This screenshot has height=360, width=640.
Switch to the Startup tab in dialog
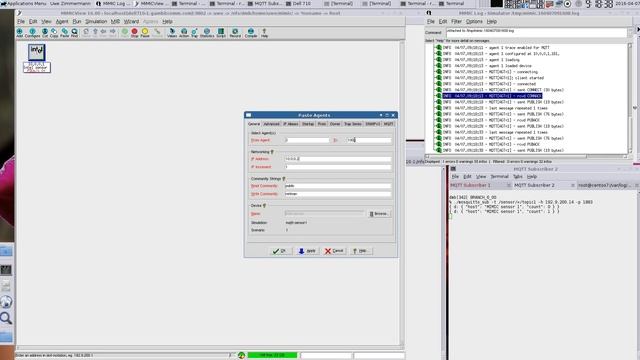(x=308, y=124)
